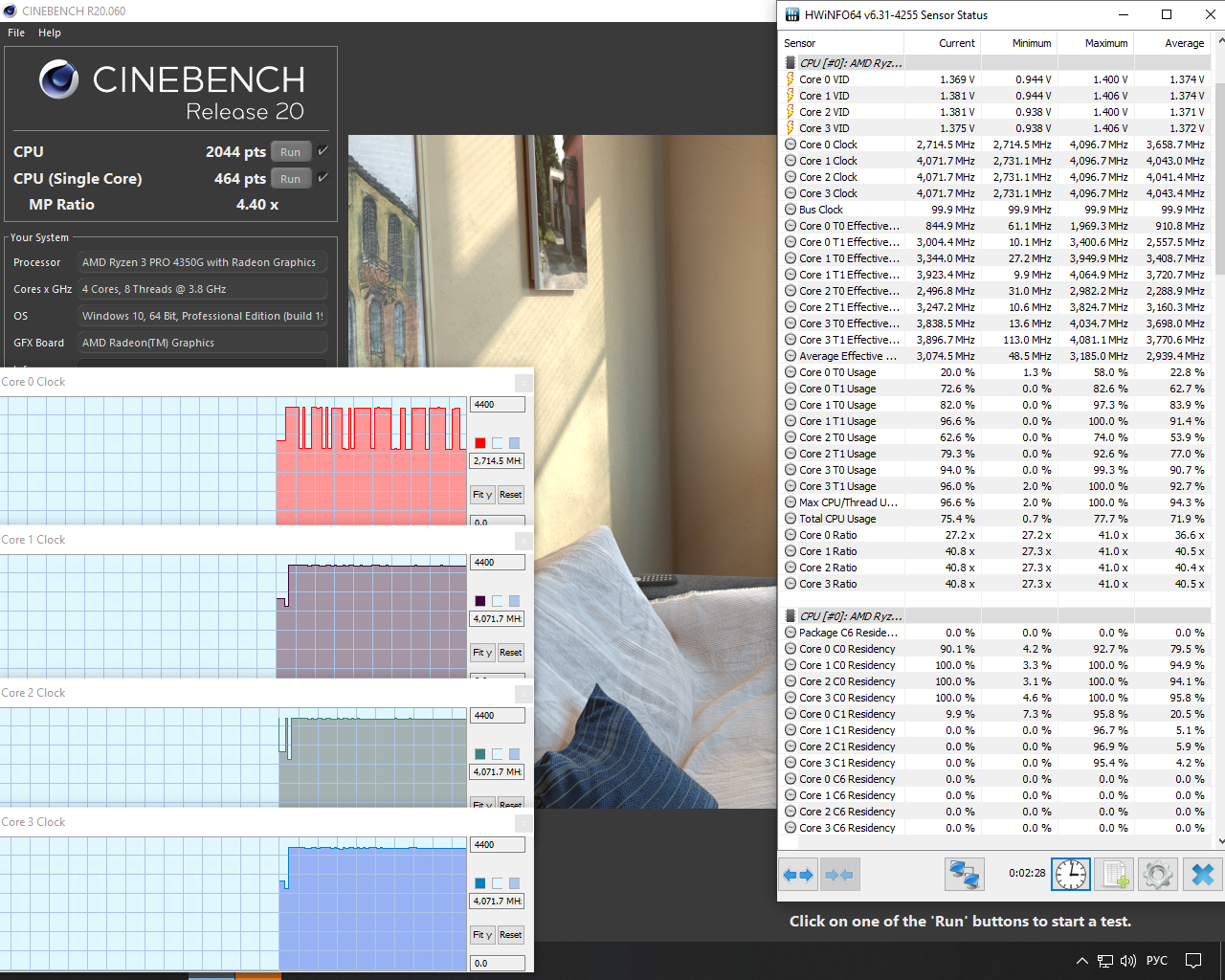Screen dimensions: 1225x980
Task: Open HWiNFO sensor settings gear
Action: (x=1157, y=874)
